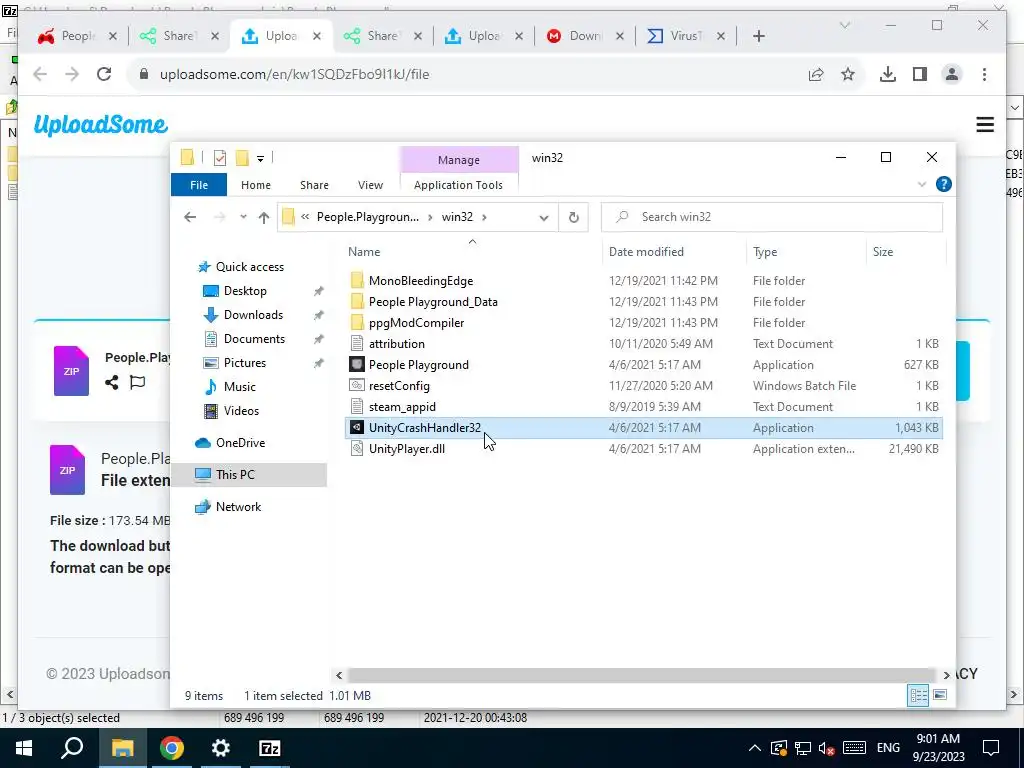Click the UploadSome share icon

pyautogui.click(x=112, y=383)
